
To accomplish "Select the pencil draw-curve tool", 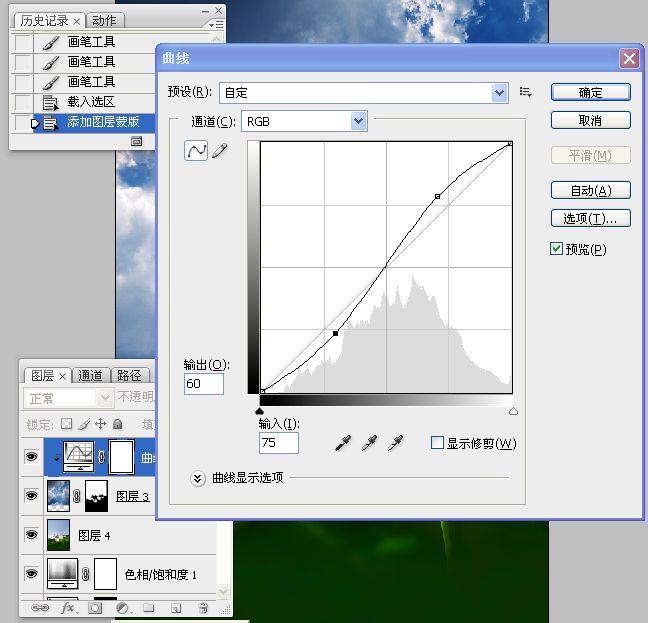I will (x=219, y=151).
